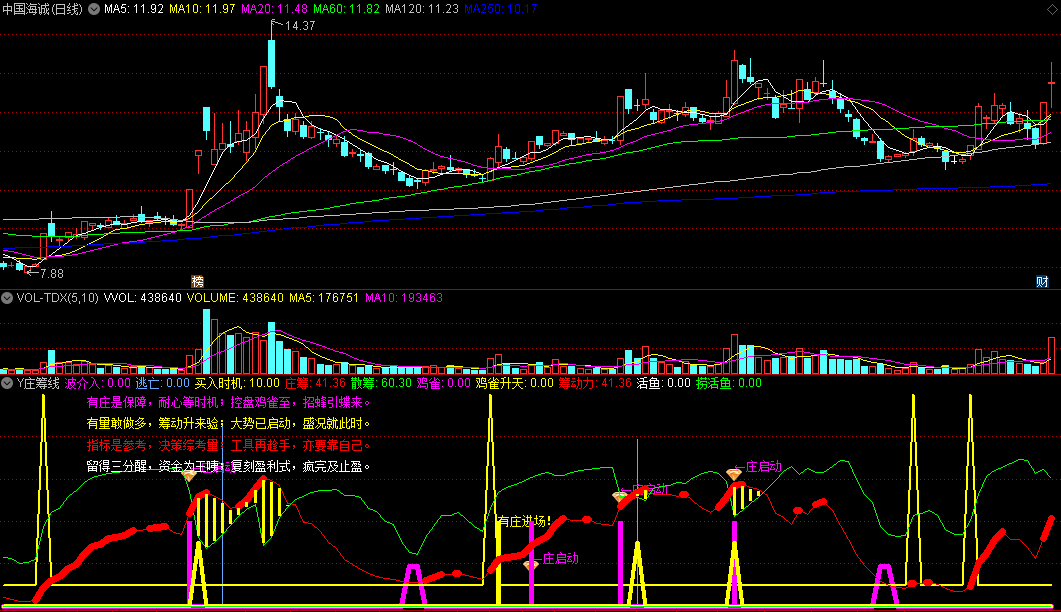Click the 7.88 low price label

pos(51,274)
